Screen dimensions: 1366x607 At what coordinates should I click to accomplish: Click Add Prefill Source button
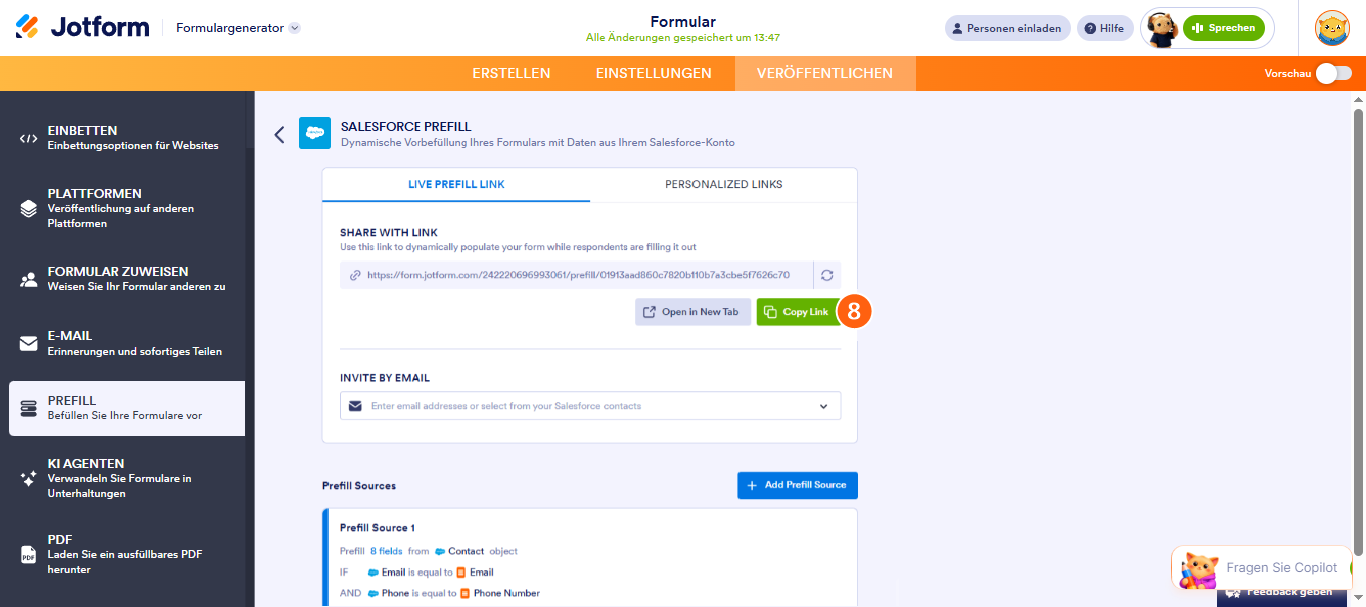pos(797,485)
